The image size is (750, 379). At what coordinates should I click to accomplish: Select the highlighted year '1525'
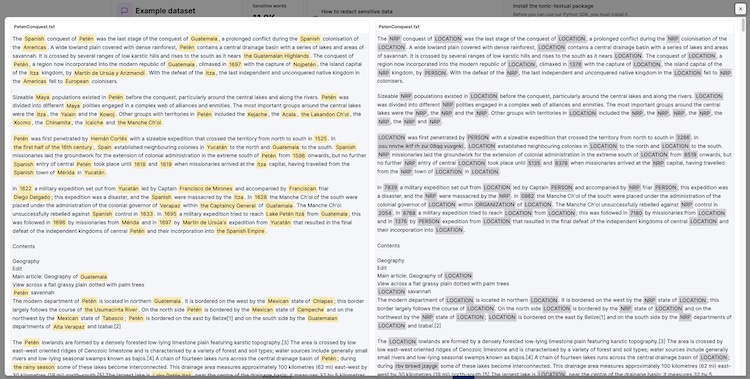coord(321,139)
